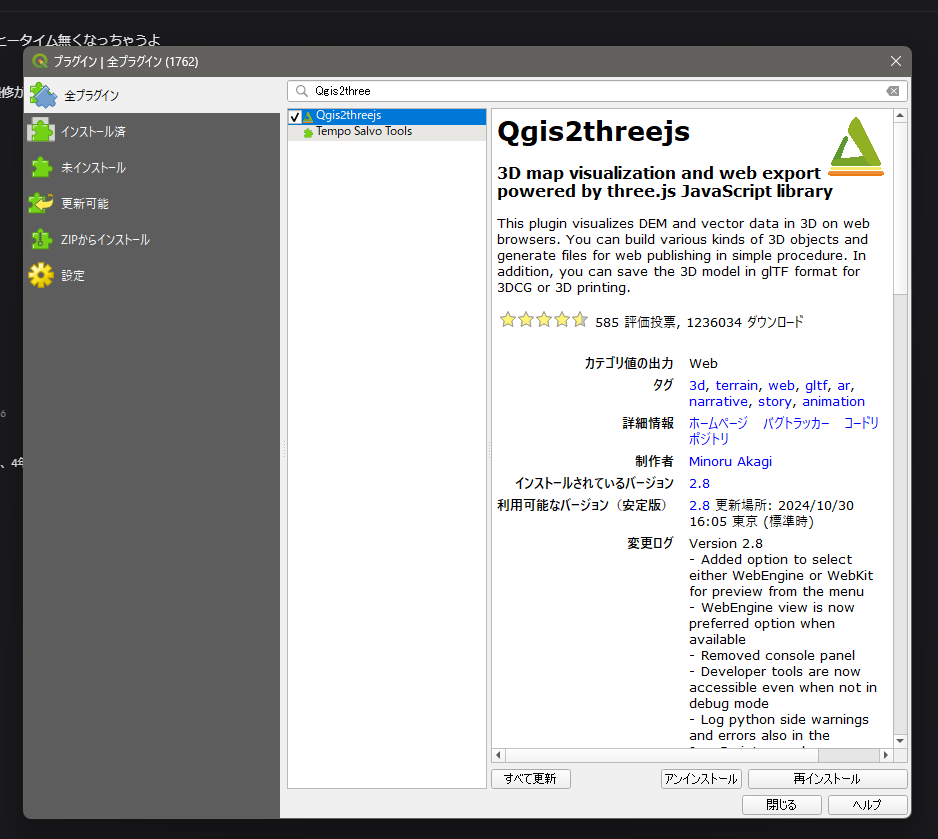938x839 pixels.
Task: Click the five-star rating
Action: (544, 320)
